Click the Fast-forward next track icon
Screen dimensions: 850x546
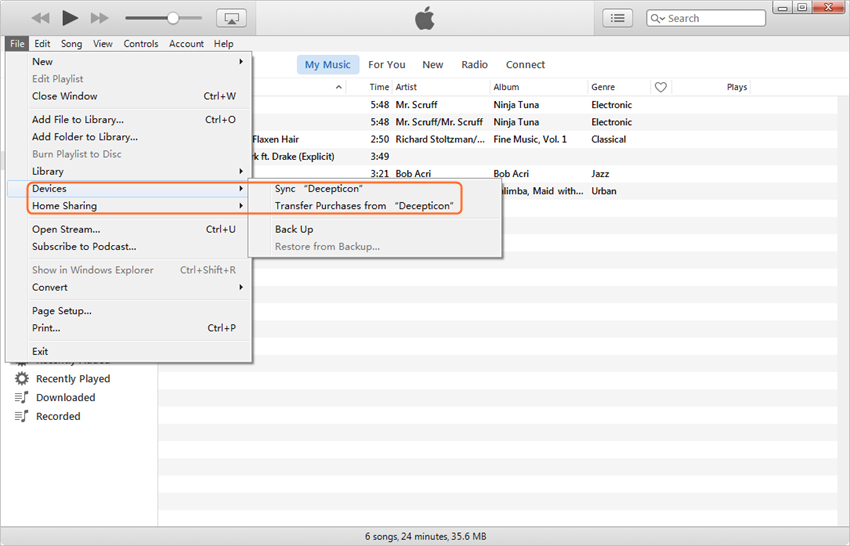click(99, 18)
